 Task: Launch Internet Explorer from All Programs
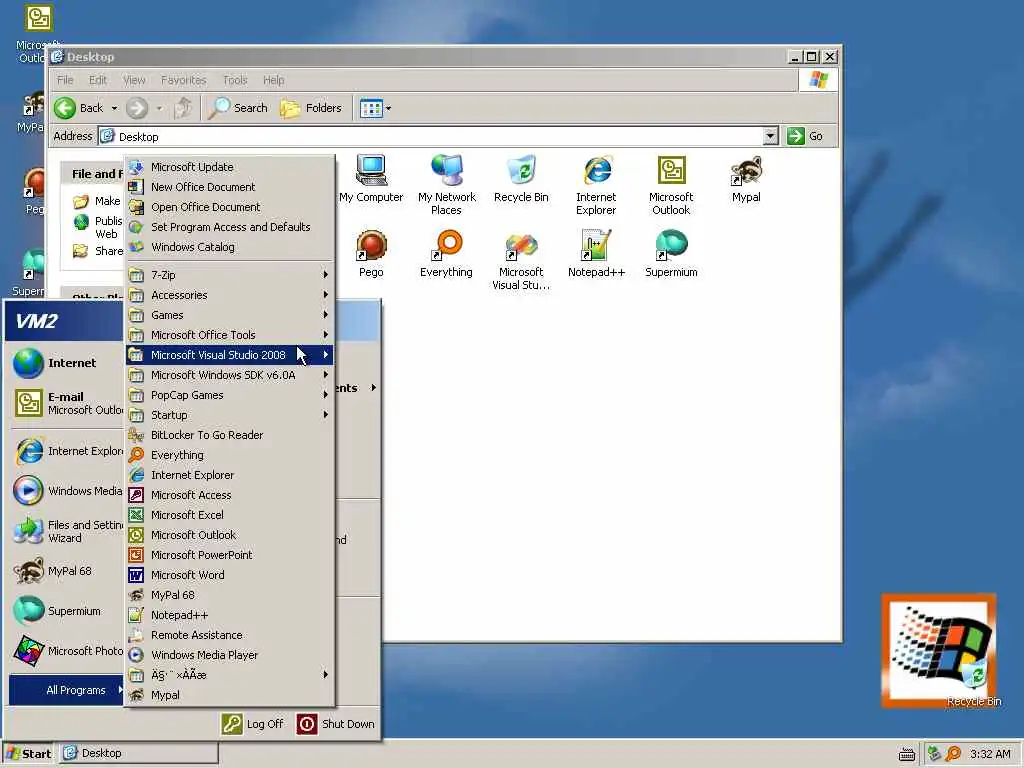click(230, 475)
